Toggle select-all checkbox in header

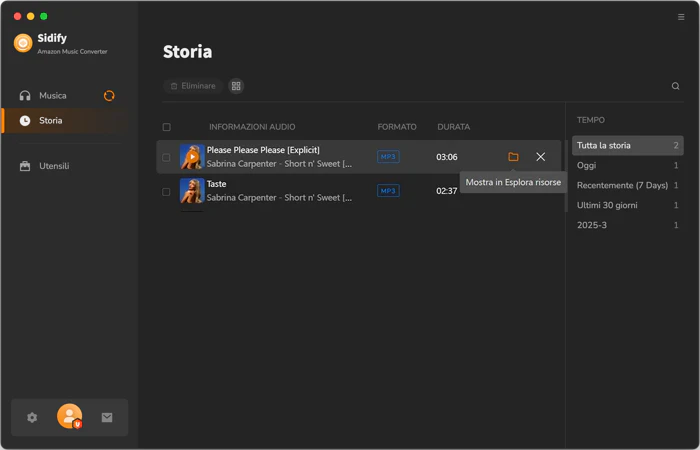(x=167, y=127)
